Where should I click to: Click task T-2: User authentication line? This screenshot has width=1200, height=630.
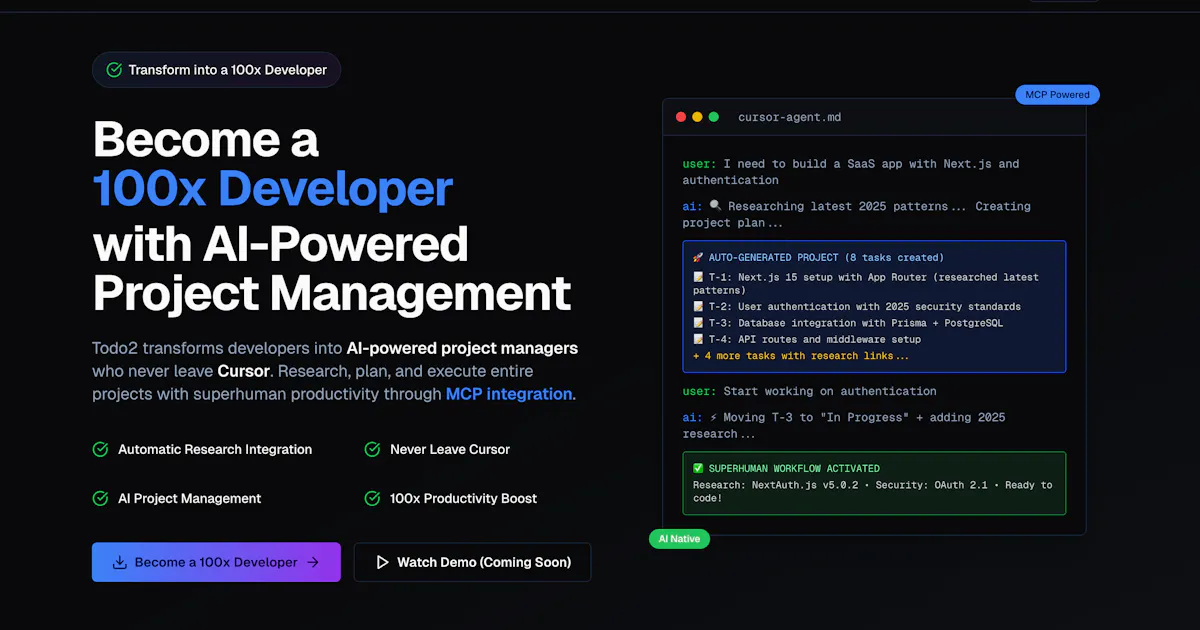857,307
